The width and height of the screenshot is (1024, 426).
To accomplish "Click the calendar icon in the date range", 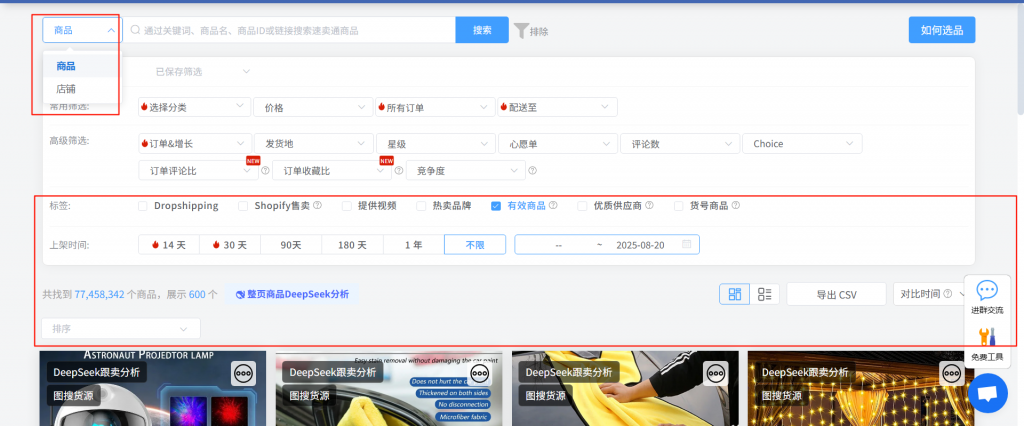I will [686, 244].
